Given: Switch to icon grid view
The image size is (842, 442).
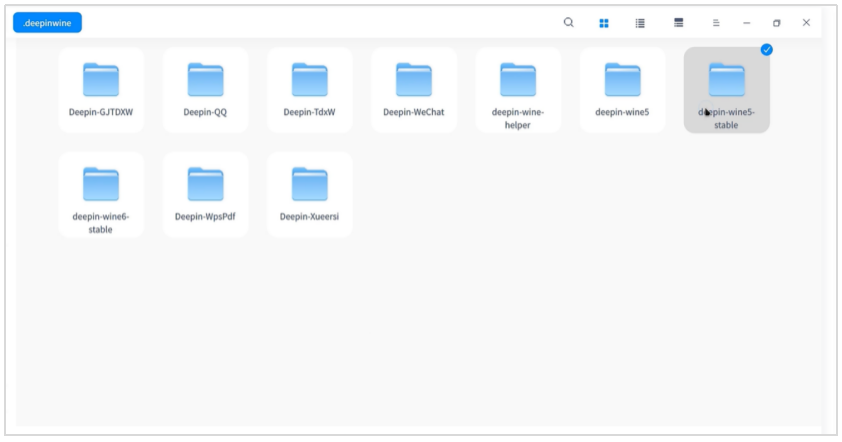Looking at the screenshot, I should 604,22.
